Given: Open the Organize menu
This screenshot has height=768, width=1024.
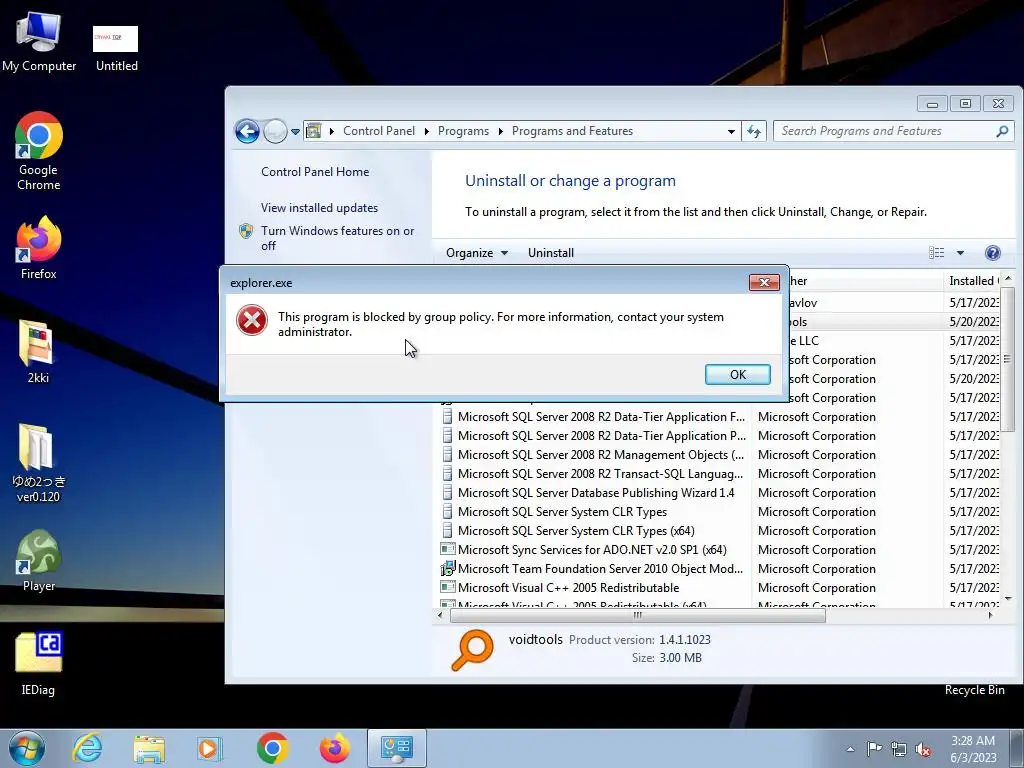Looking at the screenshot, I should click(477, 253).
